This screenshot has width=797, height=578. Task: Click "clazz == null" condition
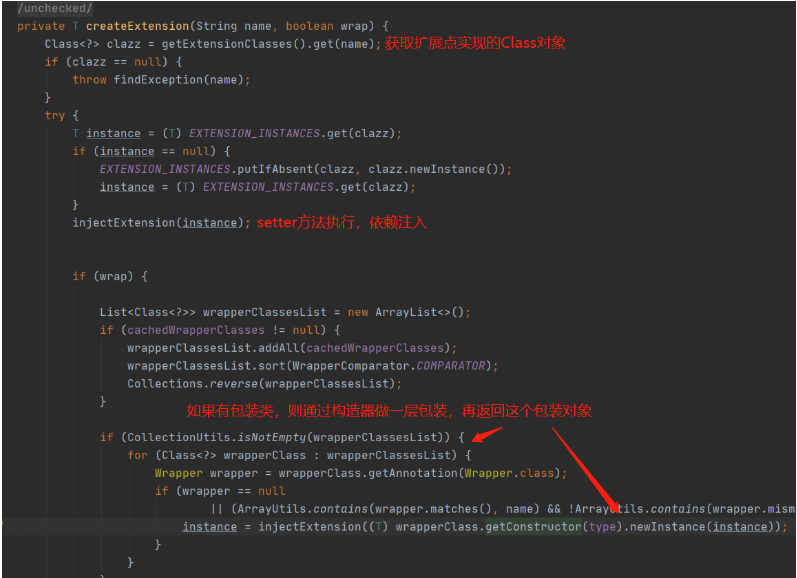pyautogui.click(x=117, y=62)
